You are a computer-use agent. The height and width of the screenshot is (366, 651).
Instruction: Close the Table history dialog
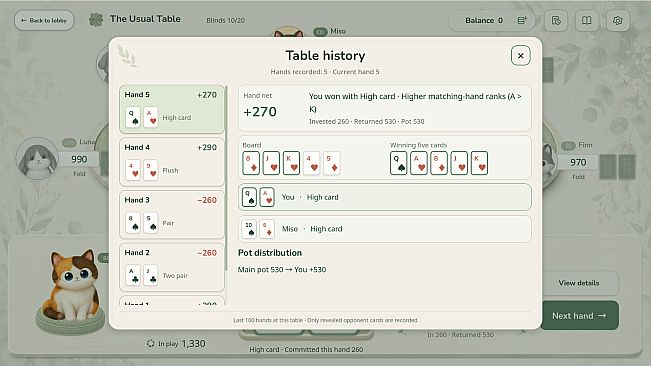pyautogui.click(x=520, y=56)
